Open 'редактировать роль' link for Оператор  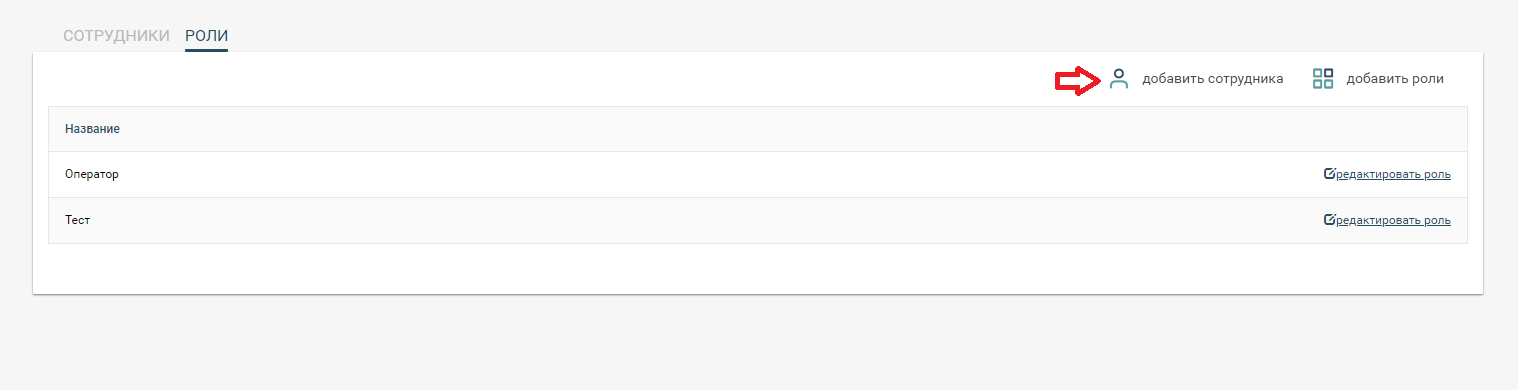(1393, 174)
